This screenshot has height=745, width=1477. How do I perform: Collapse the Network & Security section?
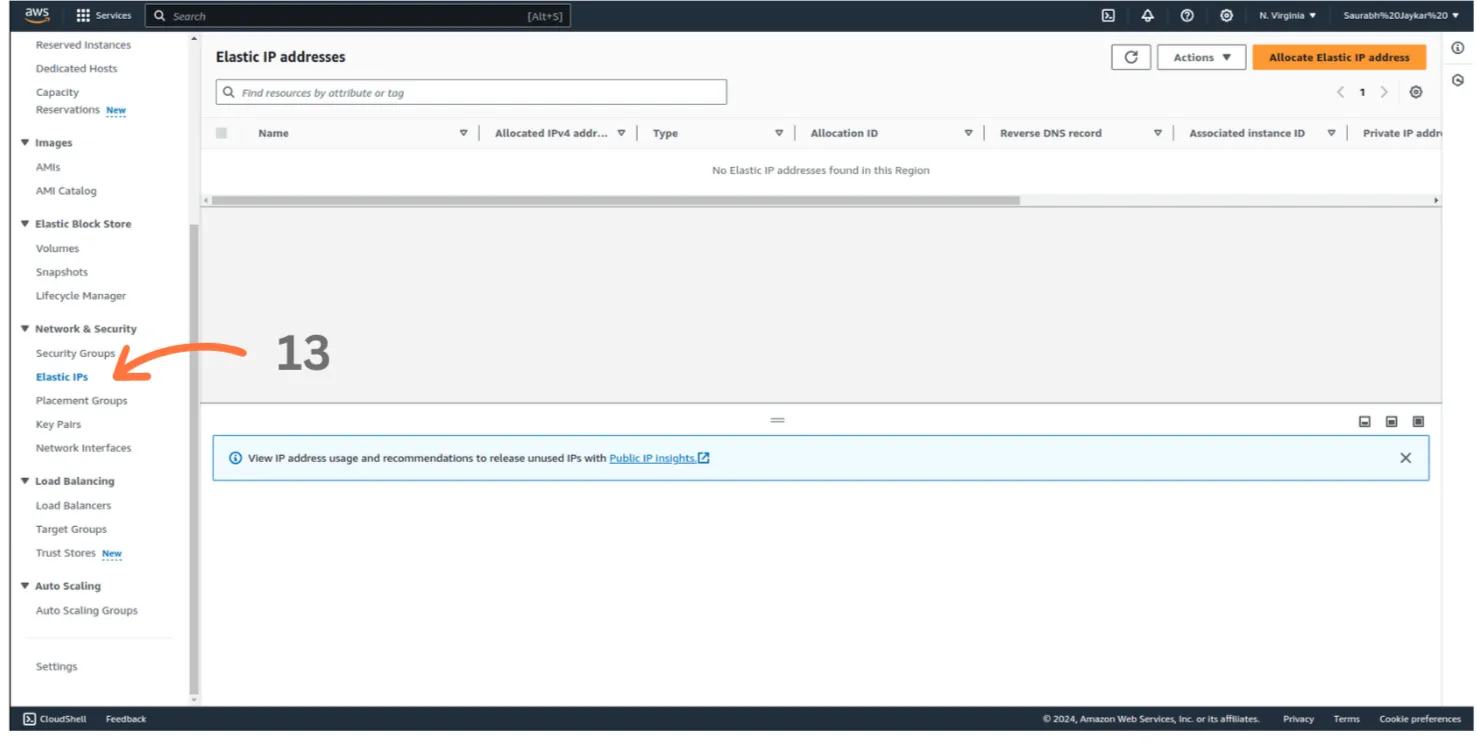click(25, 329)
